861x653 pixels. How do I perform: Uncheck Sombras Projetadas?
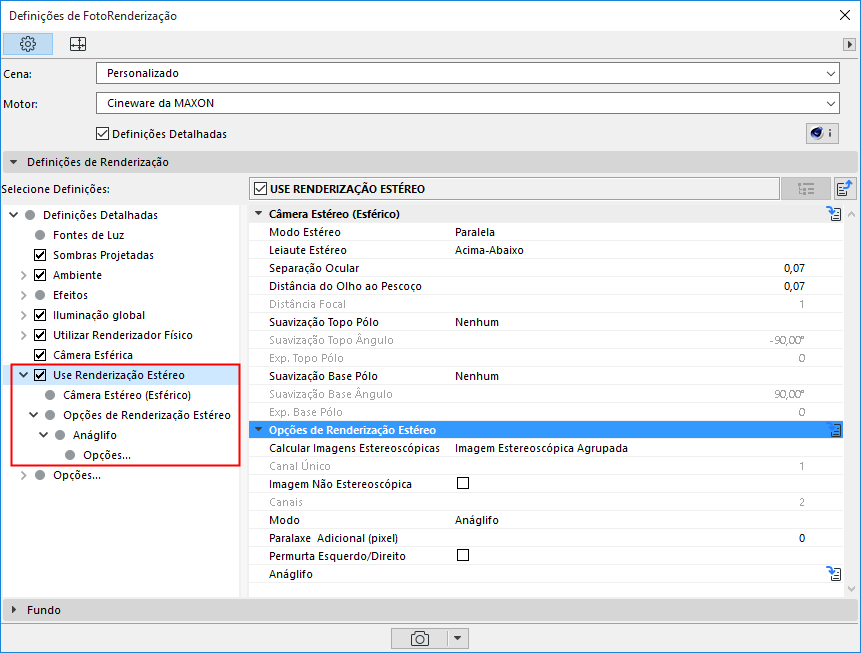(x=40, y=255)
